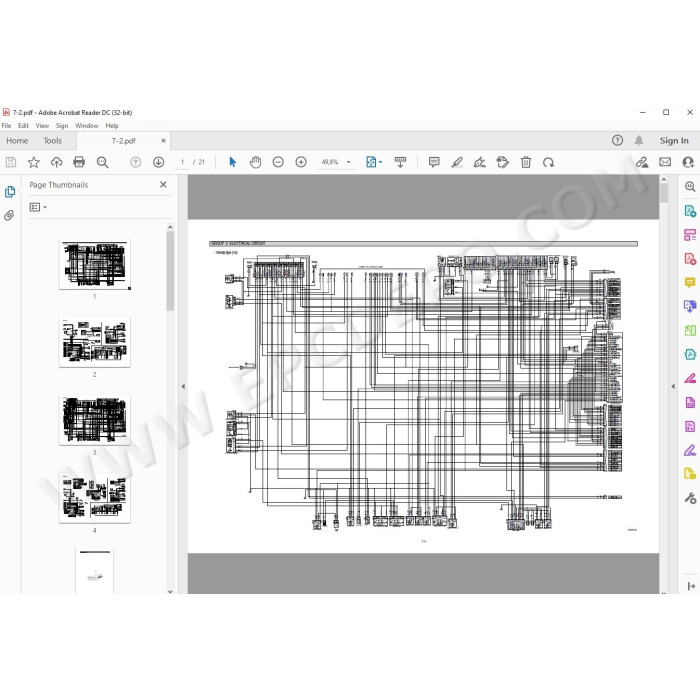Select the 7-2.pdf document tab

tap(124, 141)
